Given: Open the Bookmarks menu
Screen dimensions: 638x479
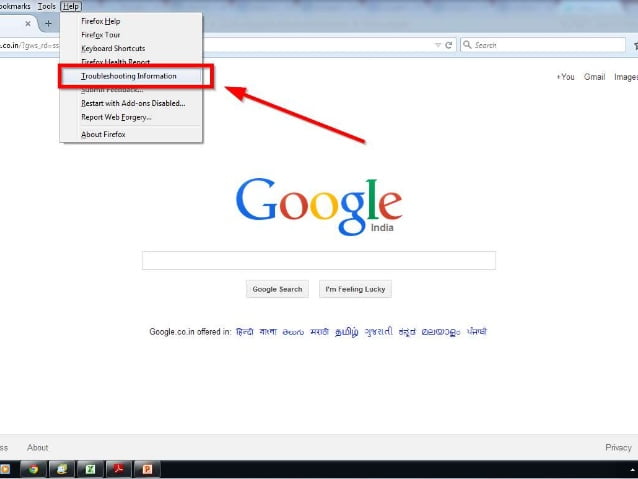Looking at the screenshot, I should coord(15,6).
